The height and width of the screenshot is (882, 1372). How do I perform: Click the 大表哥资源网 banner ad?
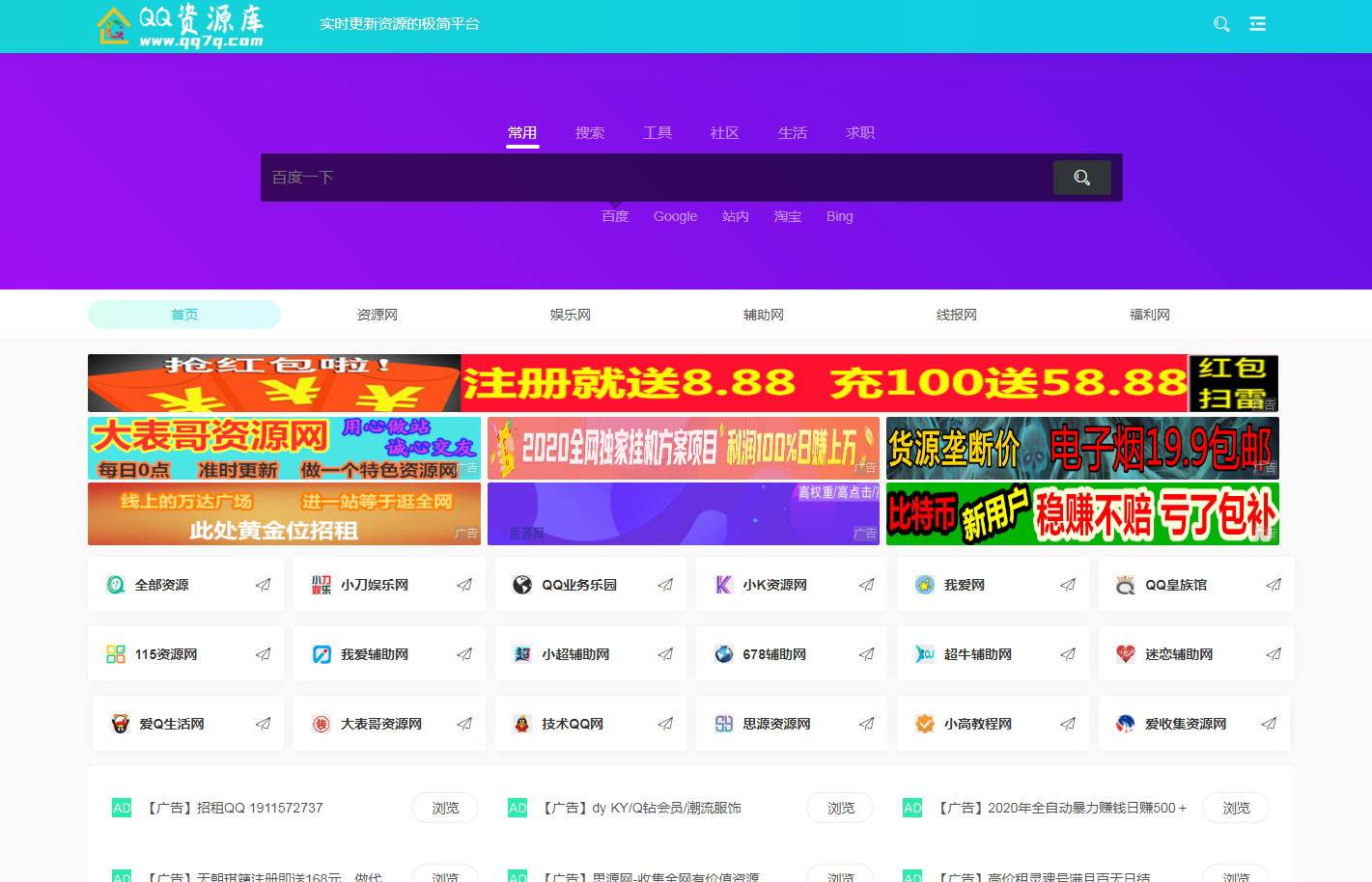click(x=284, y=449)
